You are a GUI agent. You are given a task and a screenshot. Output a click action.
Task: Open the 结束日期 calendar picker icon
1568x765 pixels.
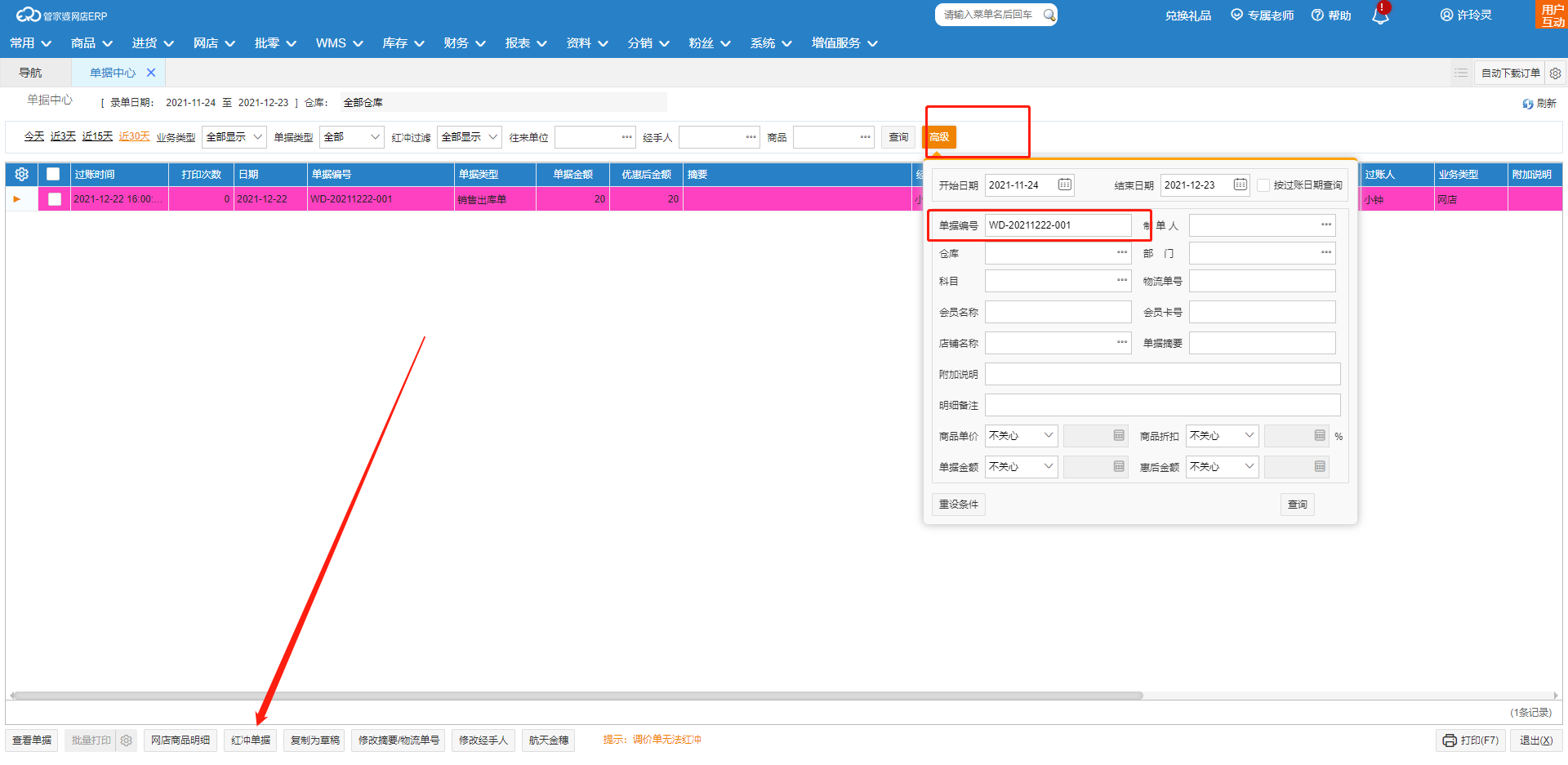(1241, 185)
